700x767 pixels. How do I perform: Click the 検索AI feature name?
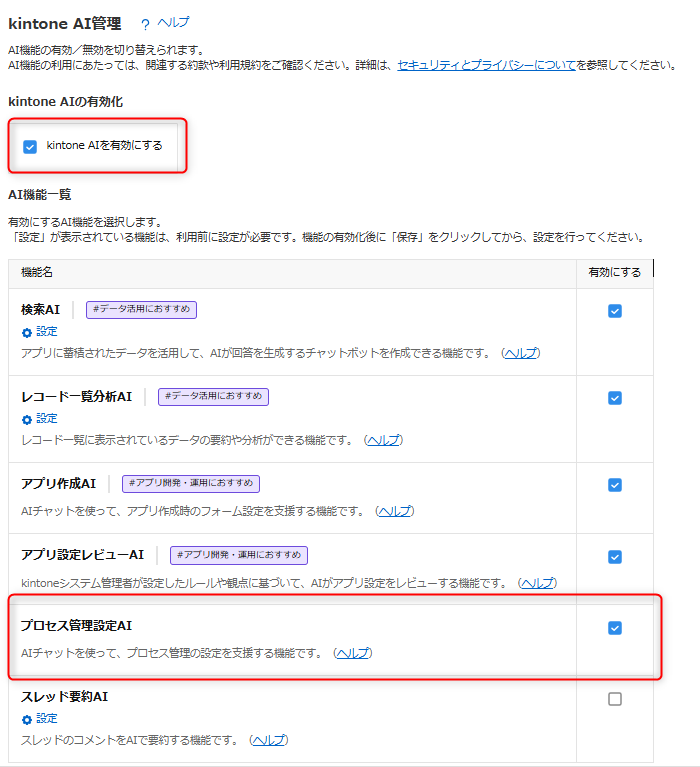pos(40,310)
